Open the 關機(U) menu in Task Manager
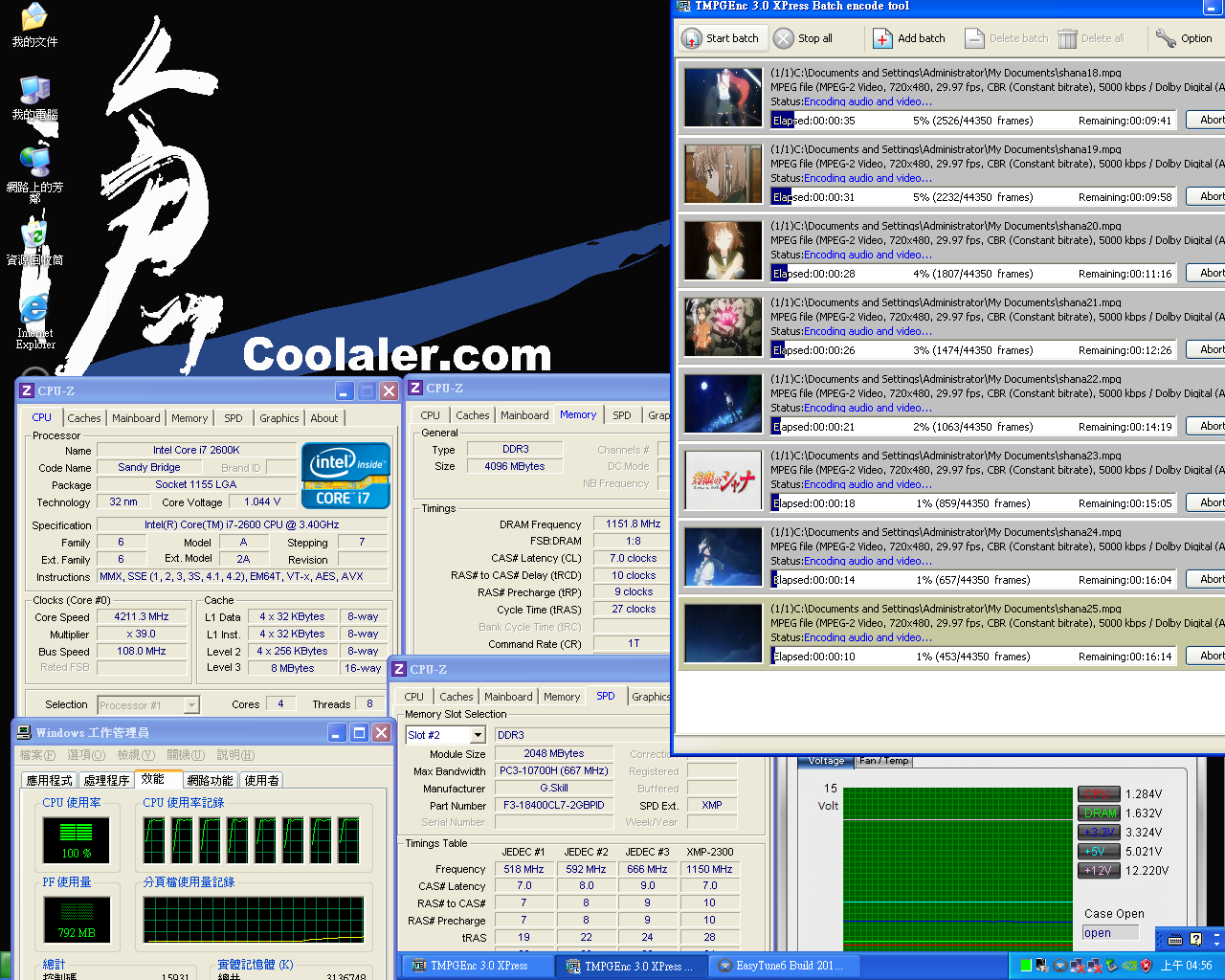The image size is (1225, 980). pyautogui.click(x=186, y=755)
